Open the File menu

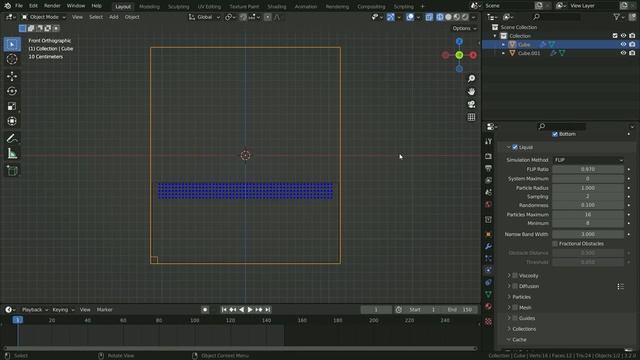(19, 6)
